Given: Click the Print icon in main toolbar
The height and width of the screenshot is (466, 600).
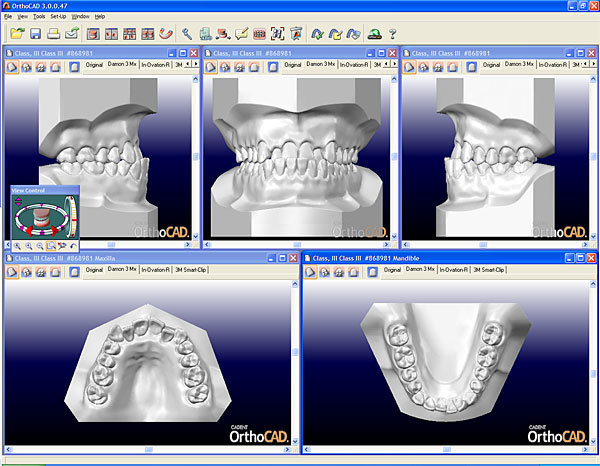Looking at the screenshot, I should click(54, 34).
